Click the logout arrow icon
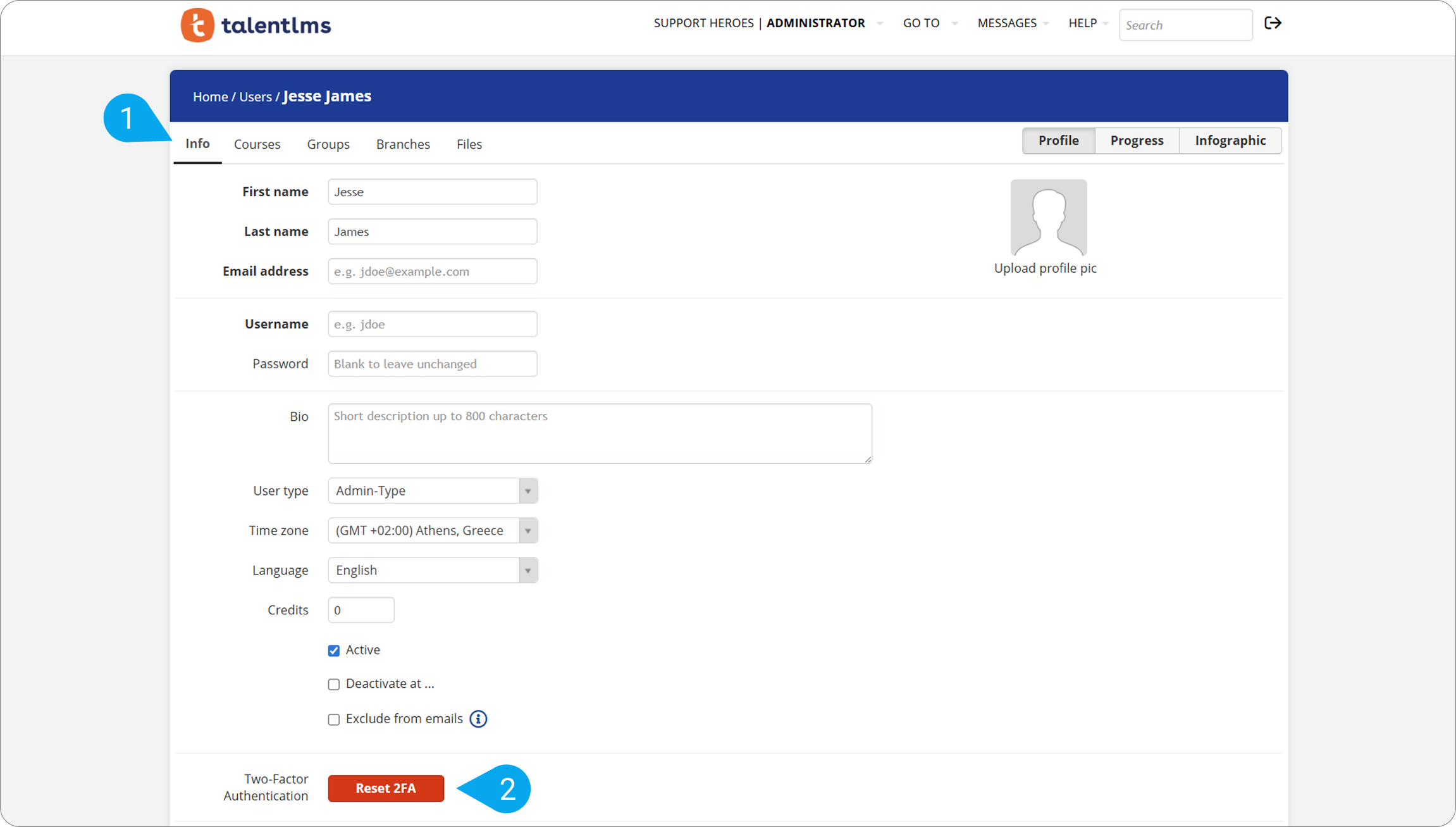1456x827 pixels. point(1273,23)
